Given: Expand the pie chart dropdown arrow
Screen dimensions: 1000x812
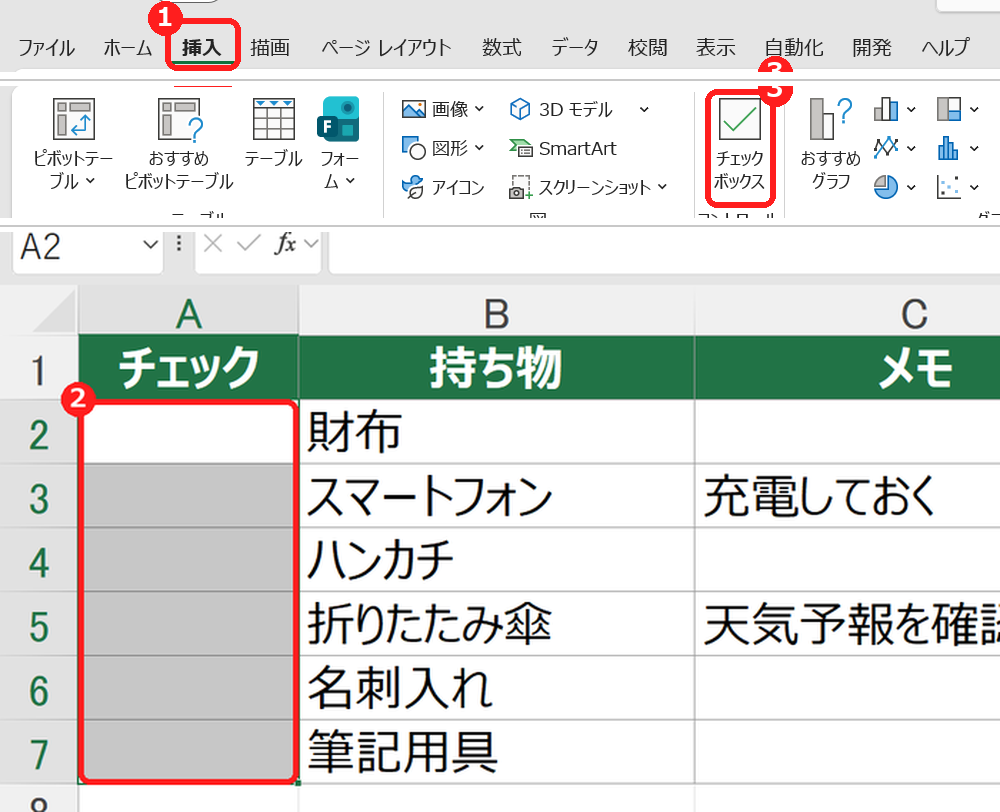Looking at the screenshot, I should (911, 188).
